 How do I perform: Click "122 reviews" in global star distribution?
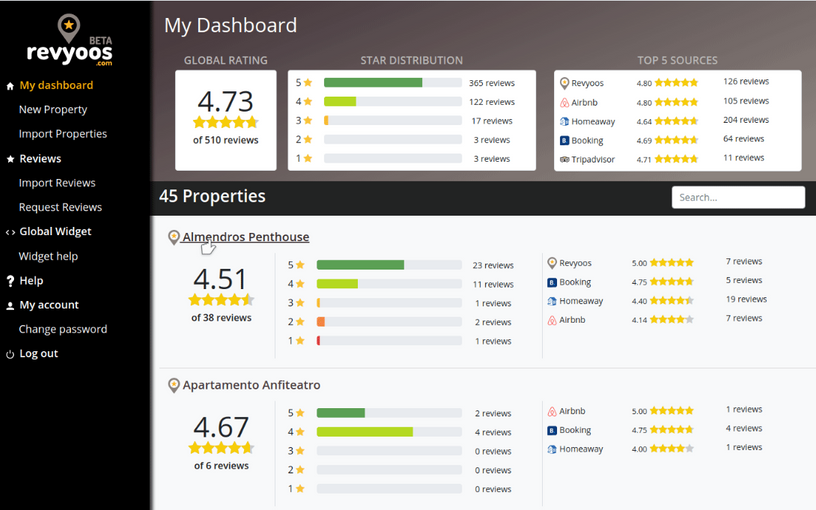(491, 102)
